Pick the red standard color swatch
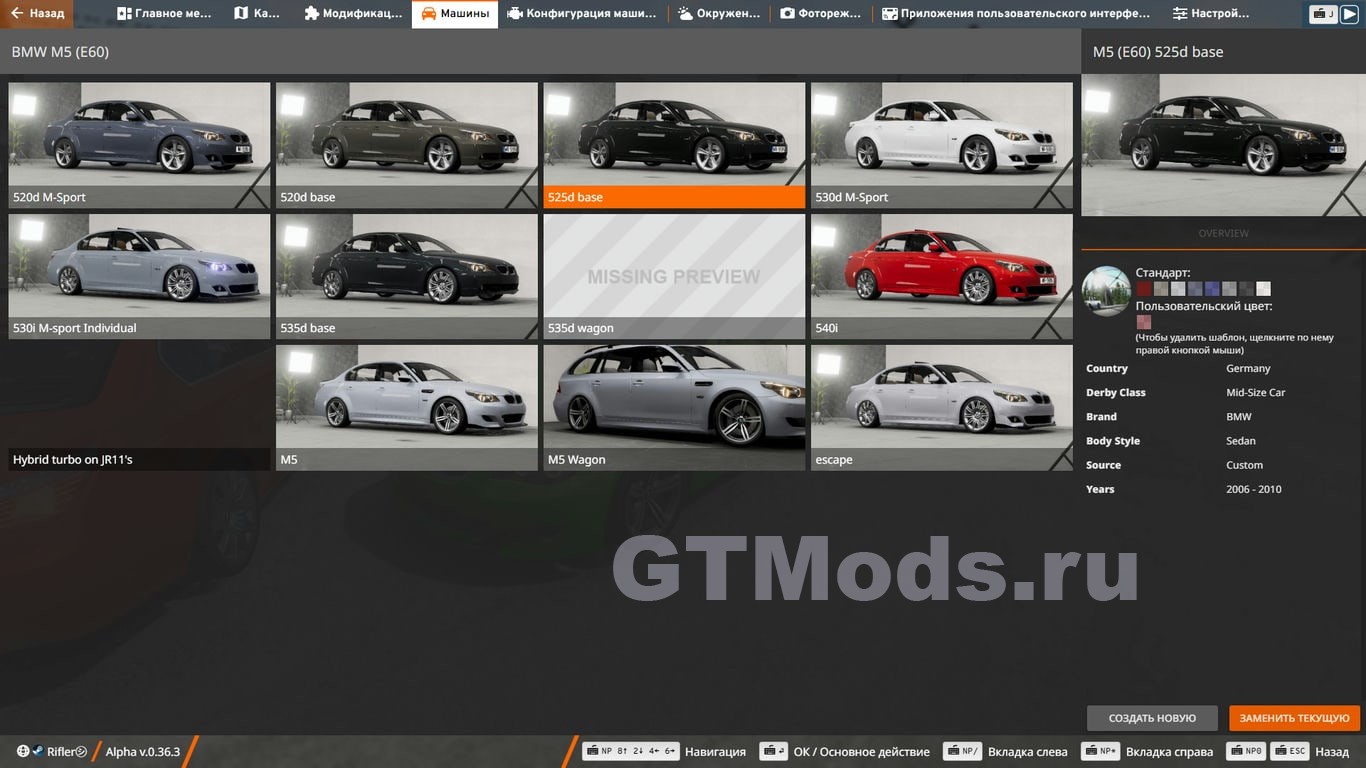The height and width of the screenshot is (768, 1366). [1144, 289]
